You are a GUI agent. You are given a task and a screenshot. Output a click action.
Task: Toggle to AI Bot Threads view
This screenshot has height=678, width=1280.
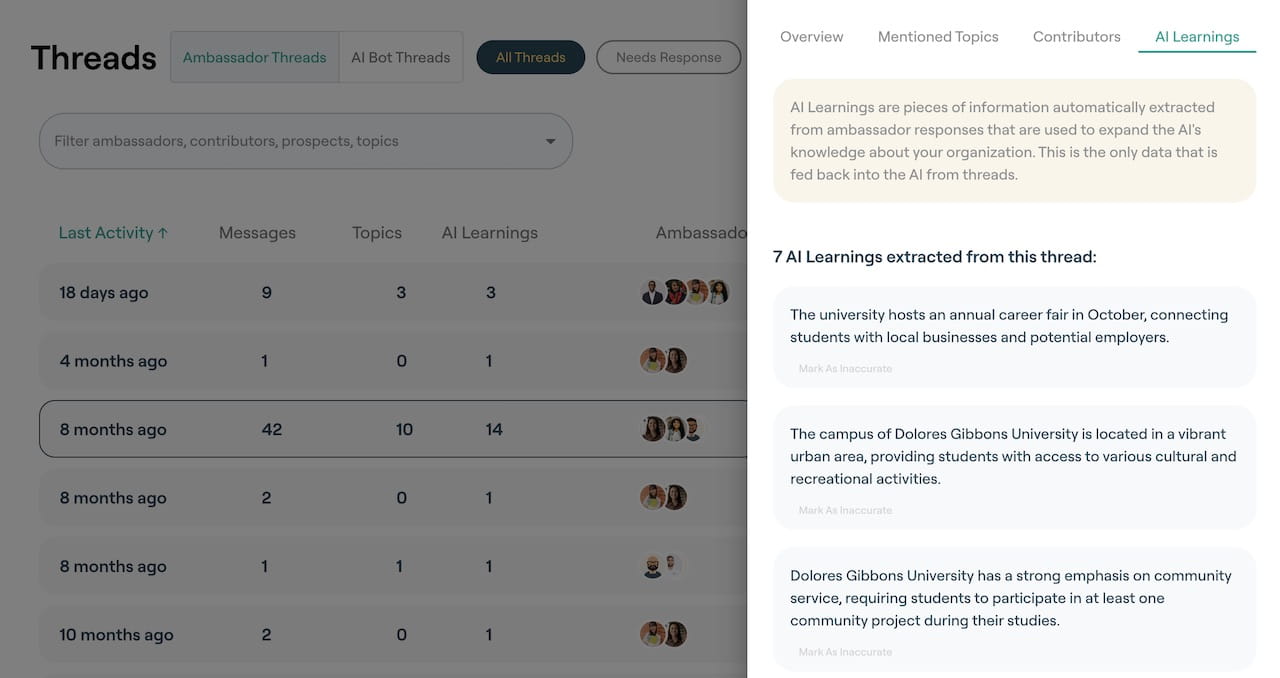point(401,58)
